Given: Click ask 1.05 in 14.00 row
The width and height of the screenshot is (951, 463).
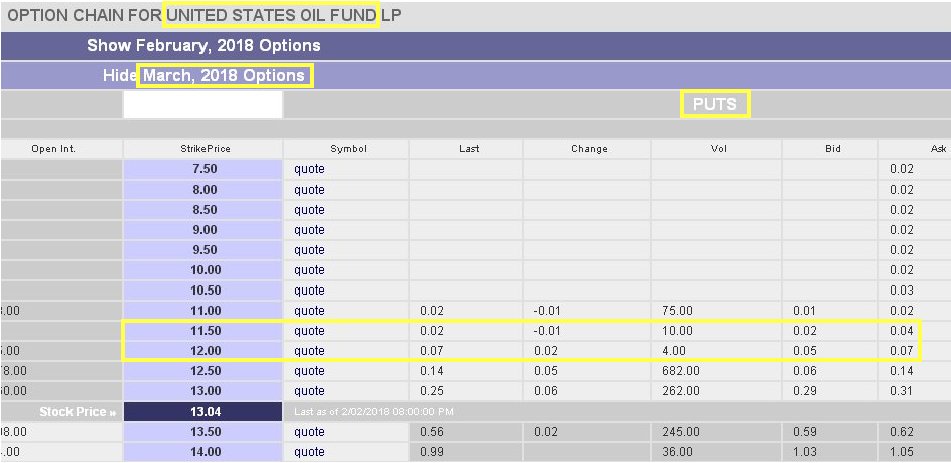Looking at the screenshot, I should [x=901, y=452].
